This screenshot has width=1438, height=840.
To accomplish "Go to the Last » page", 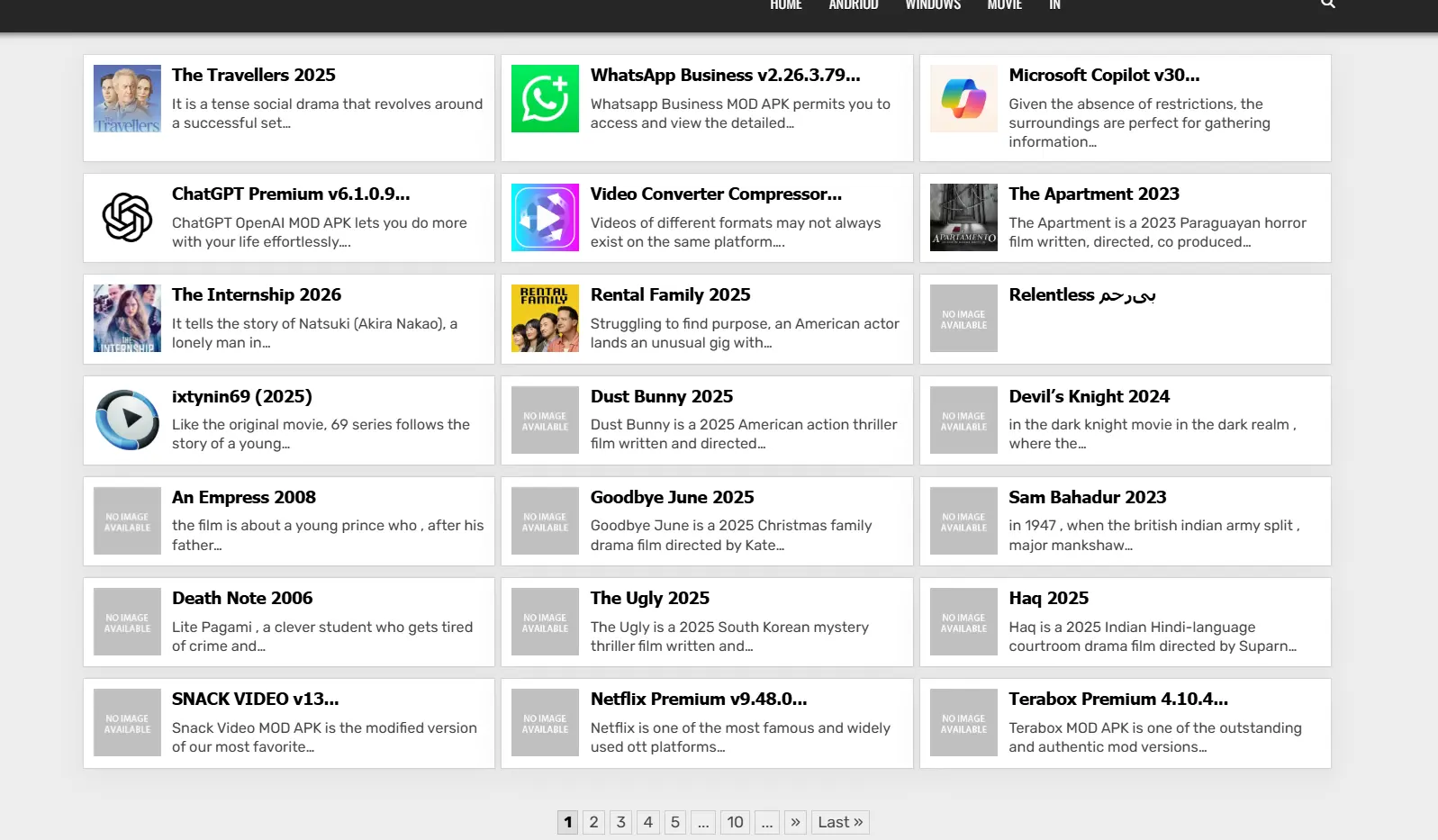I will [x=840, y=822].
